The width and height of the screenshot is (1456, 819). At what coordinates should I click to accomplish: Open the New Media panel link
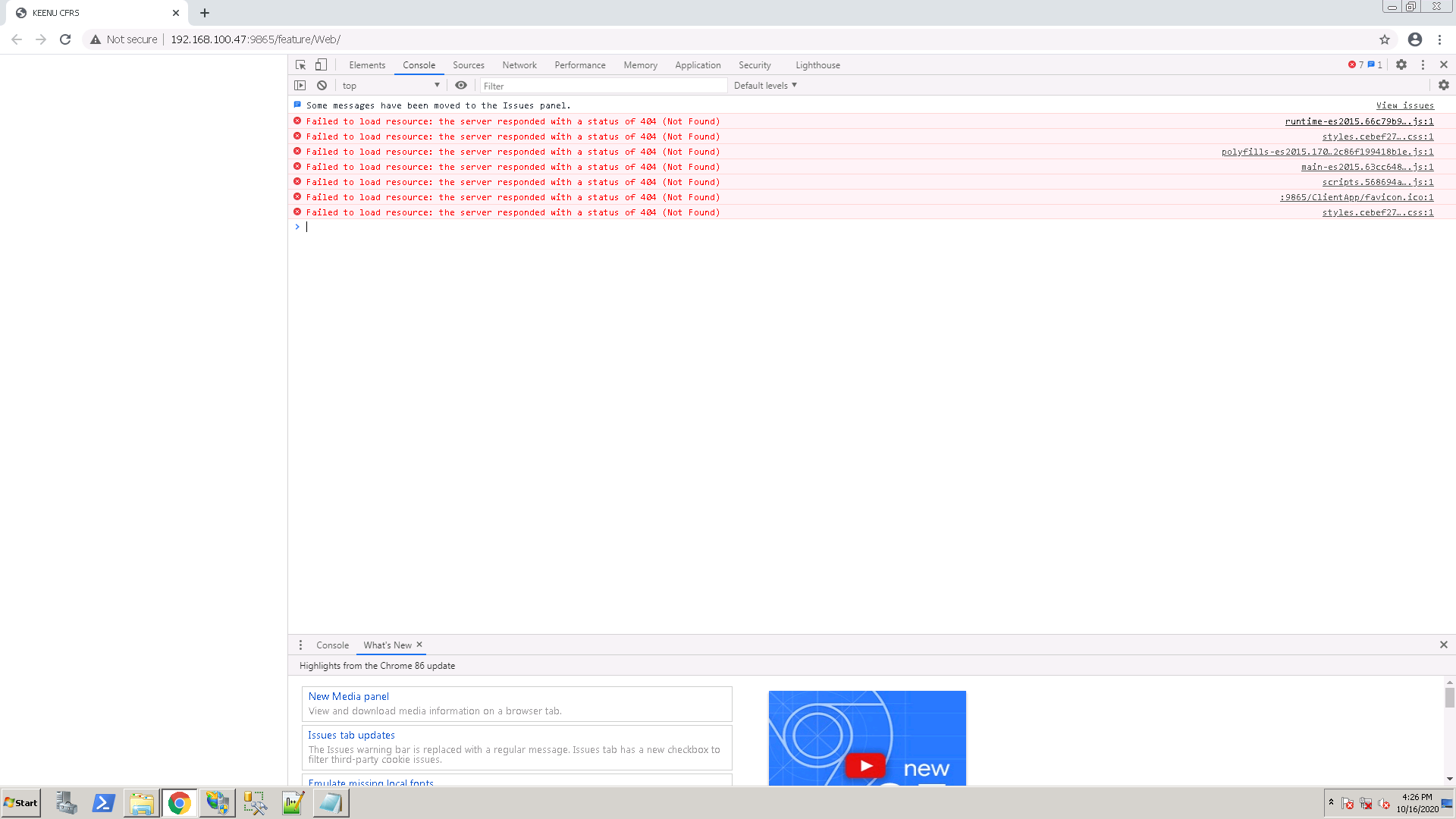348,696
